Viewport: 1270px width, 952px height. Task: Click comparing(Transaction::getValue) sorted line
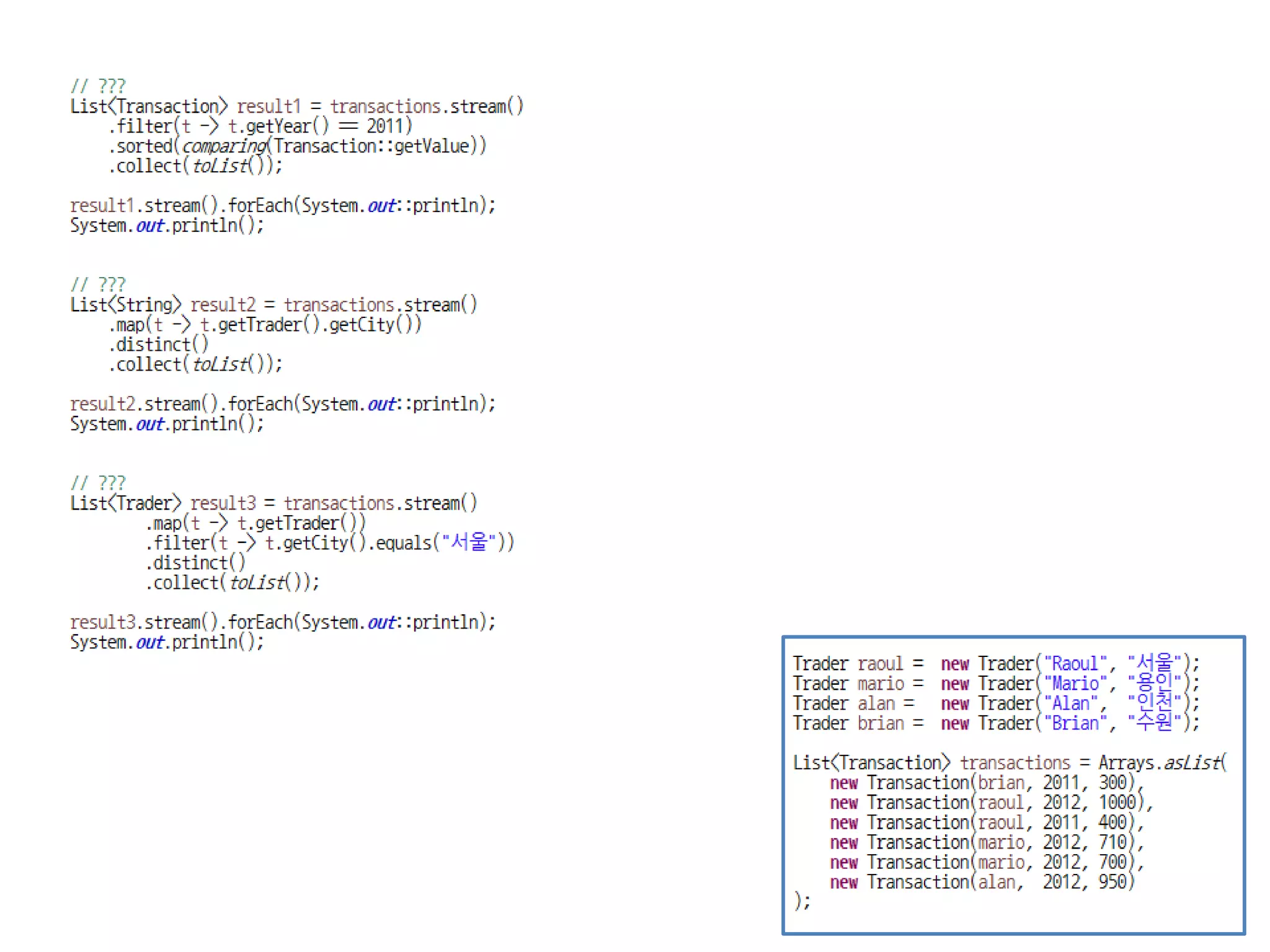(x=298, y=146)
